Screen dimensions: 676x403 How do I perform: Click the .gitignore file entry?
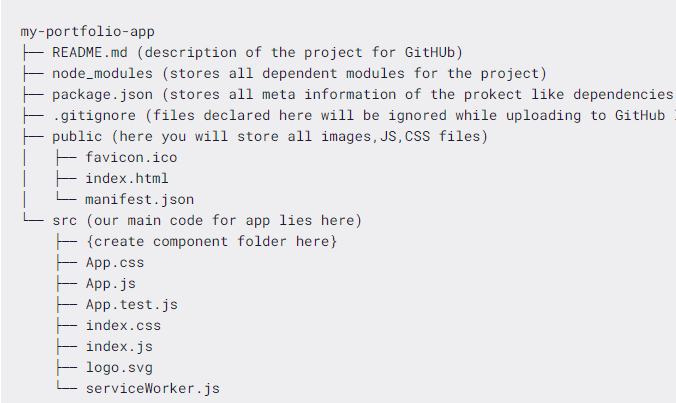click(94, 116)
